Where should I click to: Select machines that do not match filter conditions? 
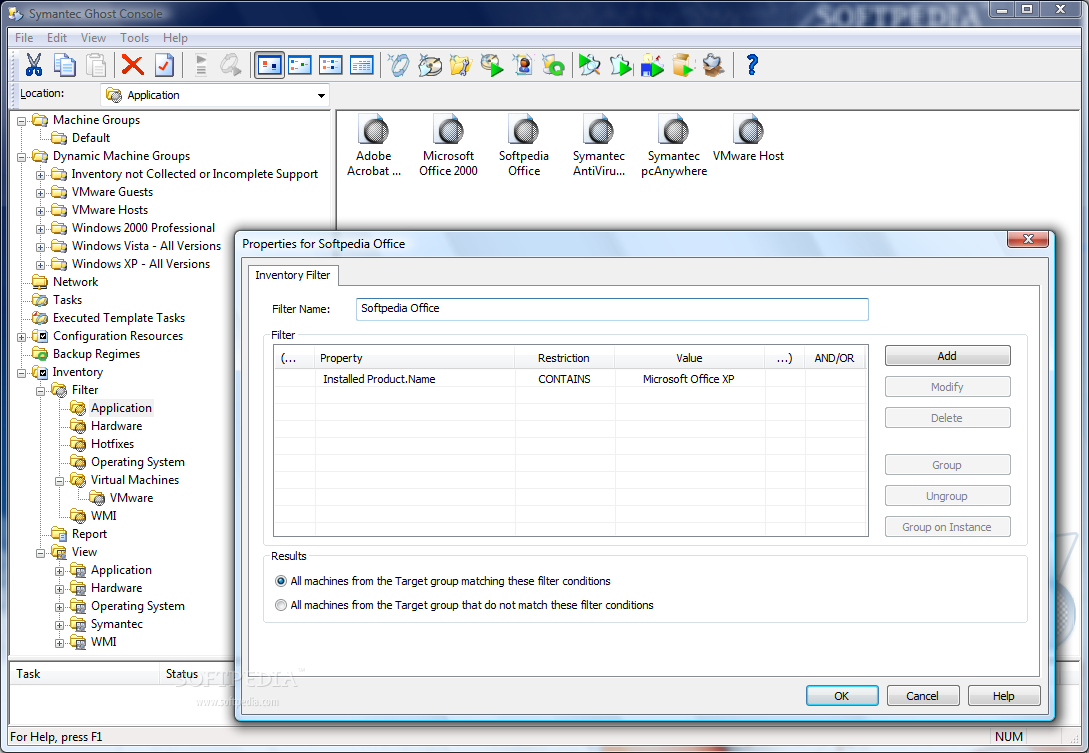click(281, 605)
